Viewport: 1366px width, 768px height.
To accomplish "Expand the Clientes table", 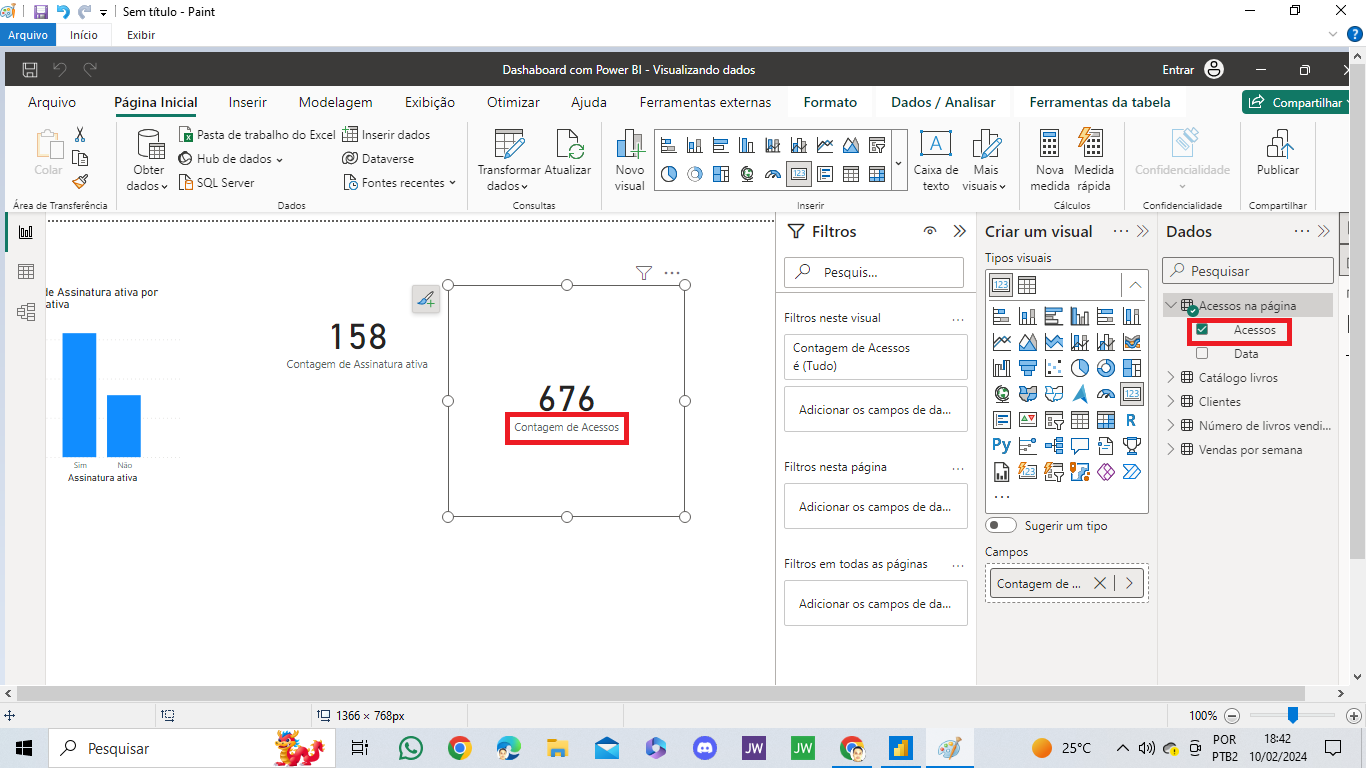I will point(1171,402).
